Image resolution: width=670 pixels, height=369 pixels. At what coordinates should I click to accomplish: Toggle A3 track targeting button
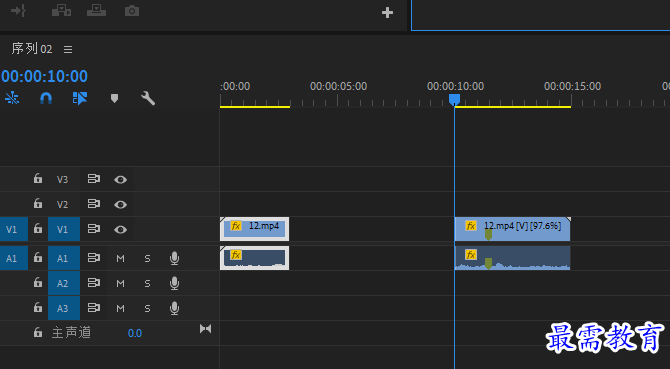click(64, 308)
